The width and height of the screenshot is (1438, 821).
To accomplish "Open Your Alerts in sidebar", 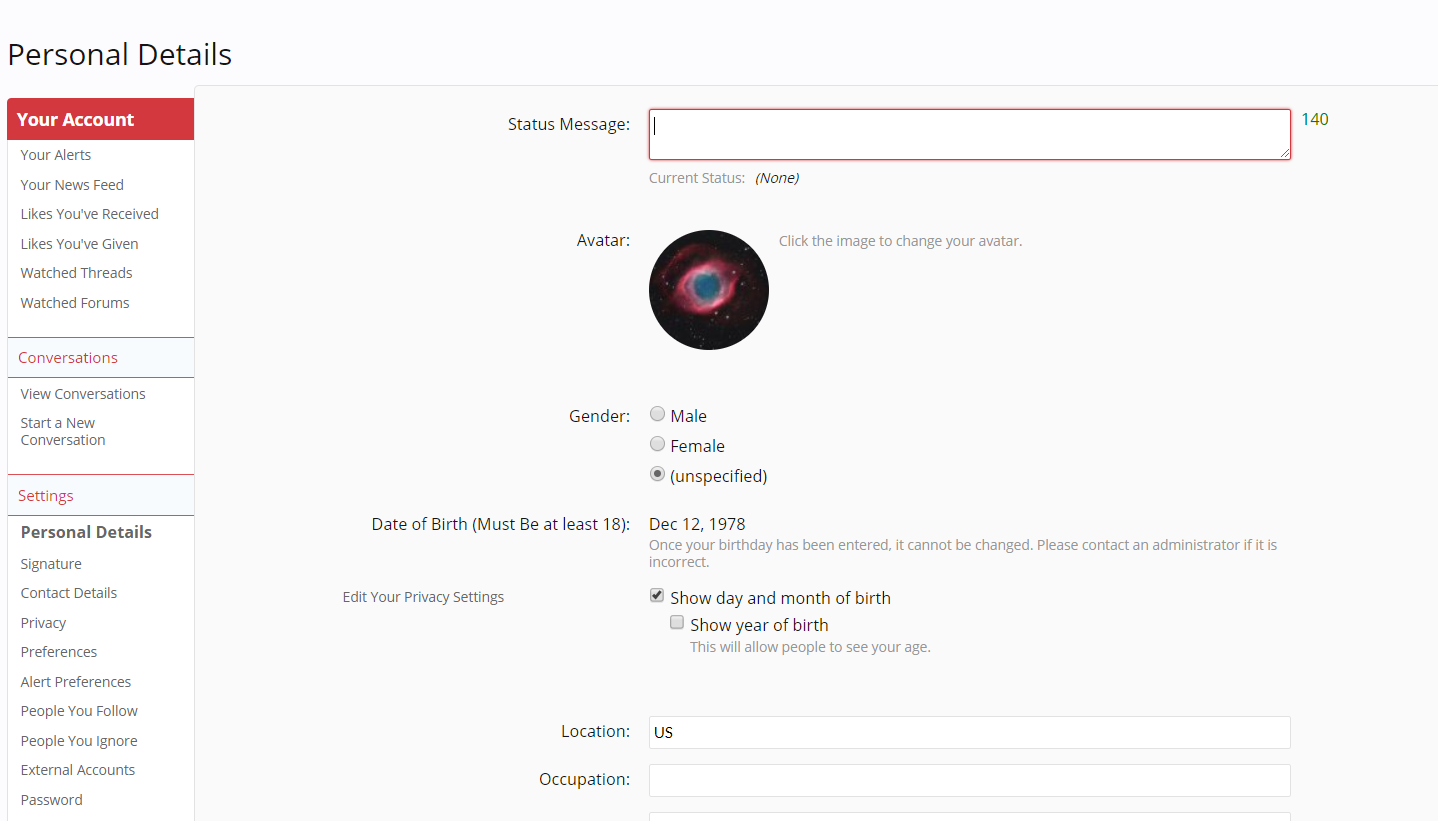I will pyautogui.click(x=56, y=155).
